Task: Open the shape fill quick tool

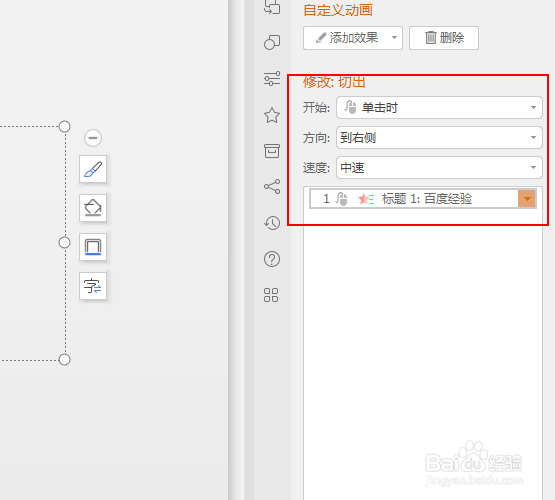Action: pos(93,208)
